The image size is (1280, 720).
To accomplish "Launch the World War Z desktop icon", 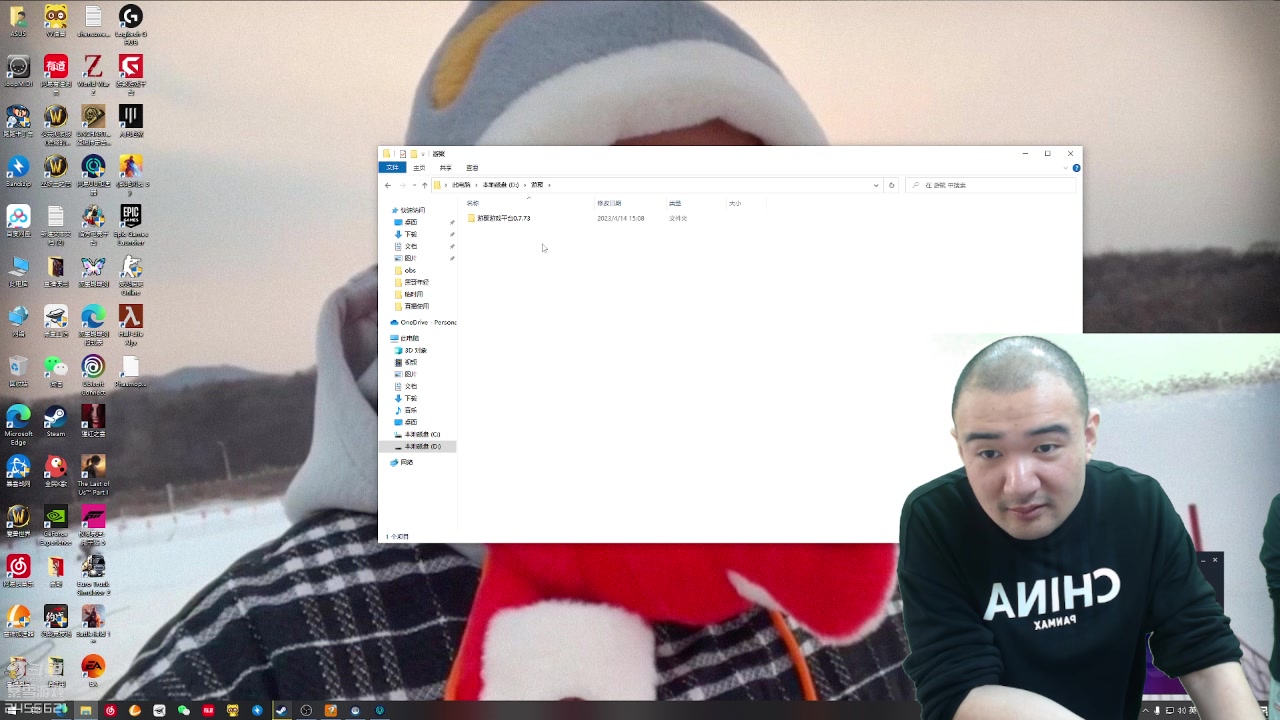I will tap(93, 75).
